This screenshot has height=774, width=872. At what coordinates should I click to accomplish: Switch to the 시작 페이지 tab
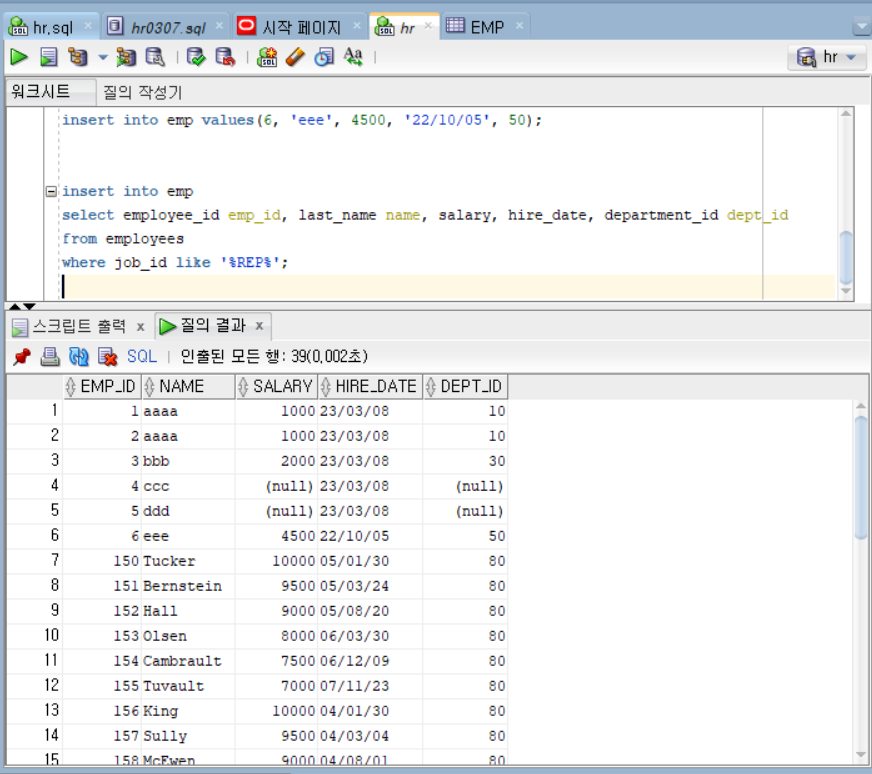[x=301, y=27]
